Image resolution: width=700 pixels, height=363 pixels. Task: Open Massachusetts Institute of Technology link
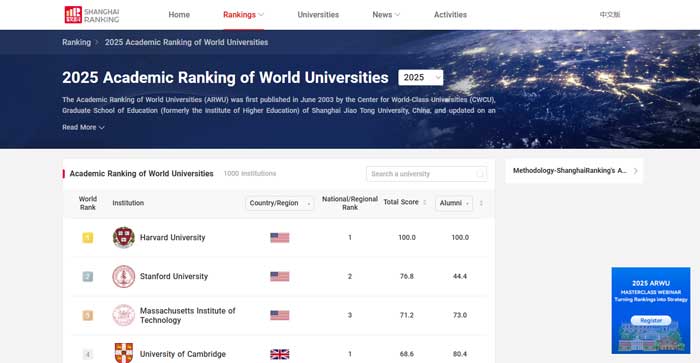(x=188, y=315)
